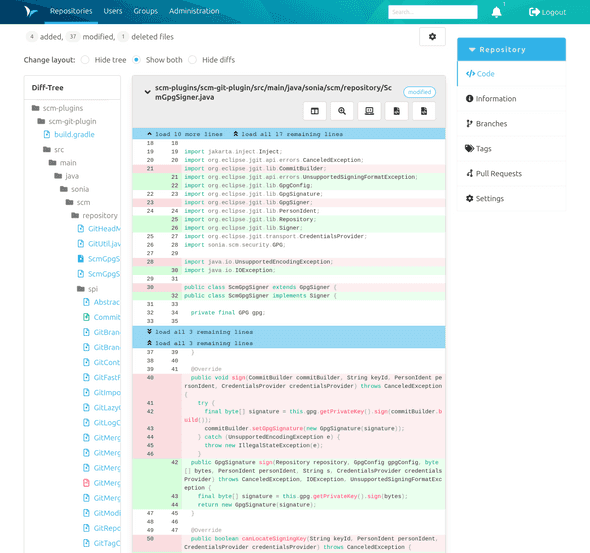
Task: Open the notifications bell
Action: (496, 12)
